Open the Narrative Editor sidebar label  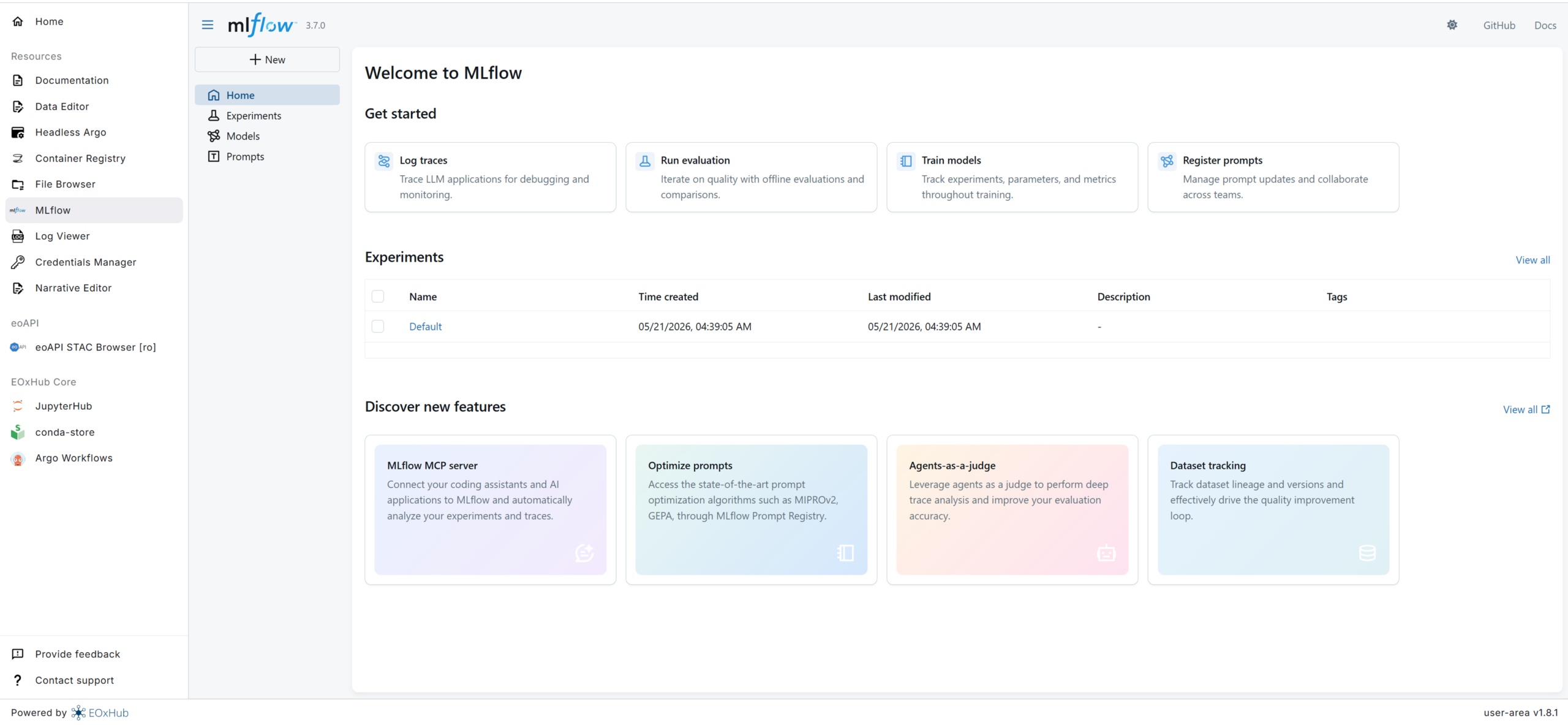pos(73,288)
